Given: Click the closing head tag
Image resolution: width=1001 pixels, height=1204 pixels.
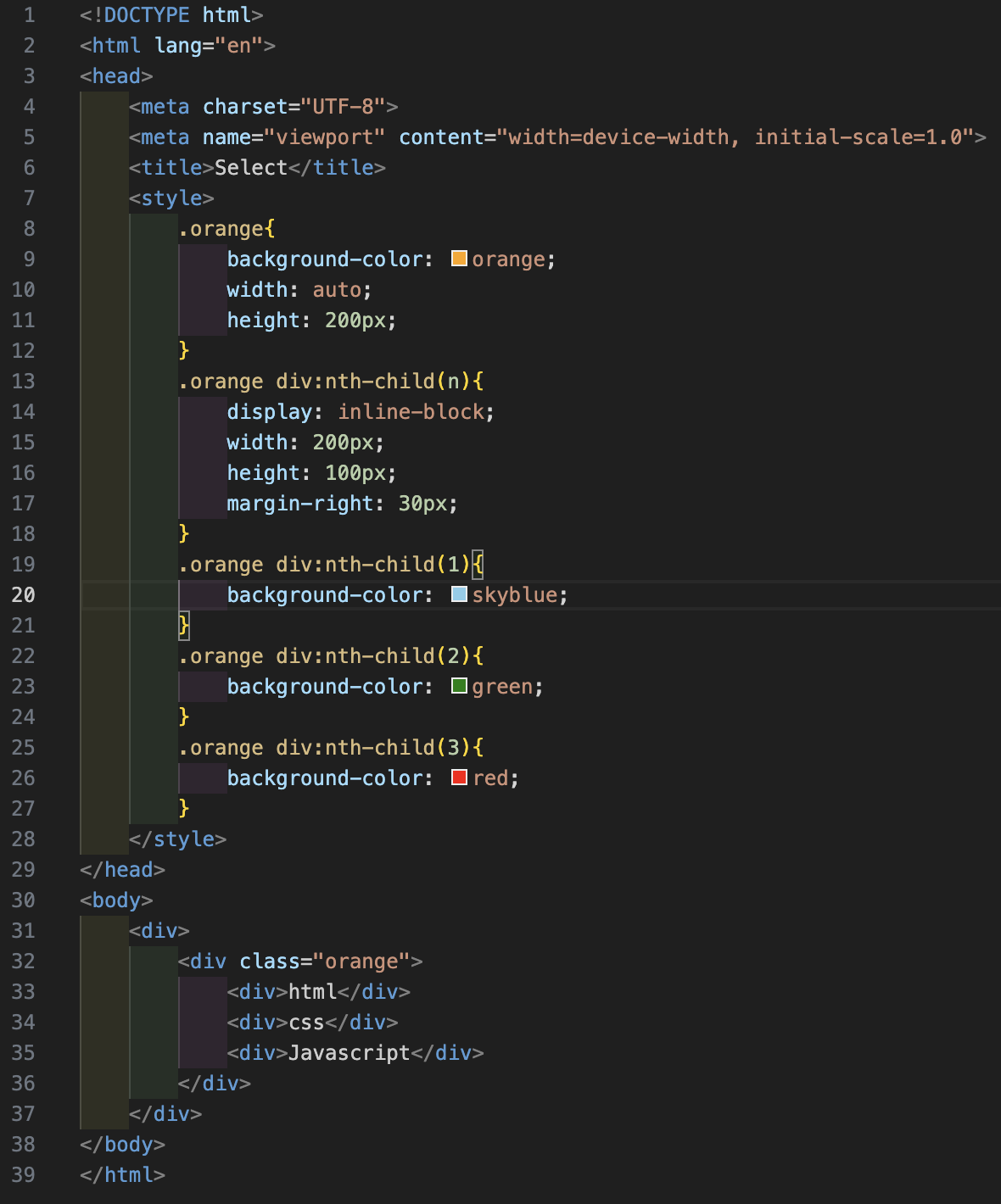Looking at the screenshot, I should [123, 870].
